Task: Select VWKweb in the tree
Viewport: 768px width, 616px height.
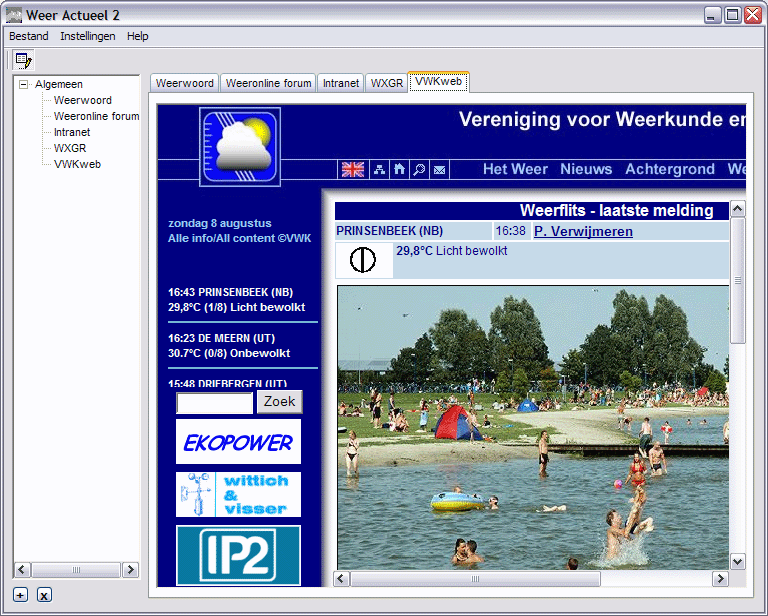Action: tap(77, 165)
